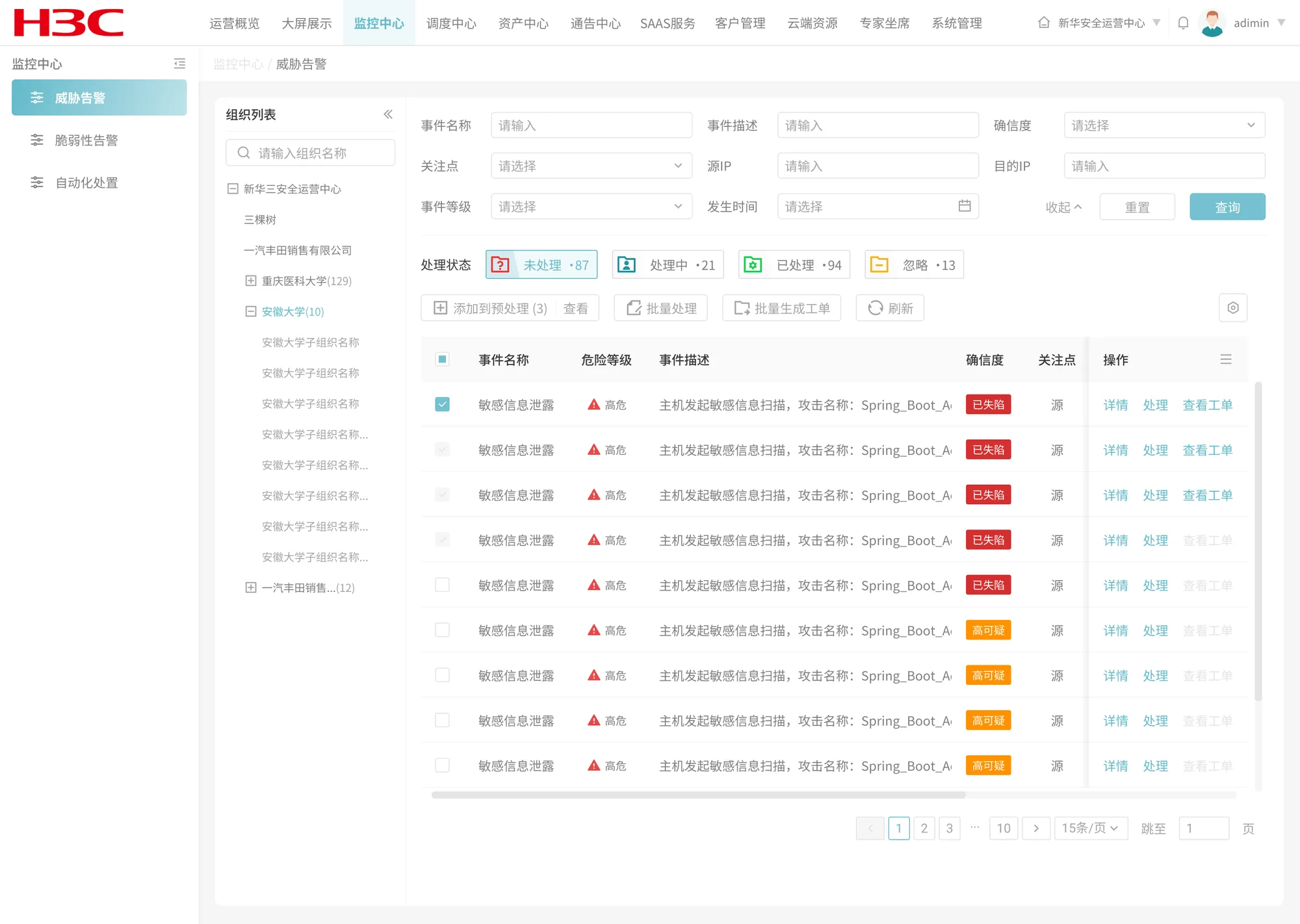Check the first 高可疑 row checkbox
The width and height of the screenshot is (1300, 924).
442,630
